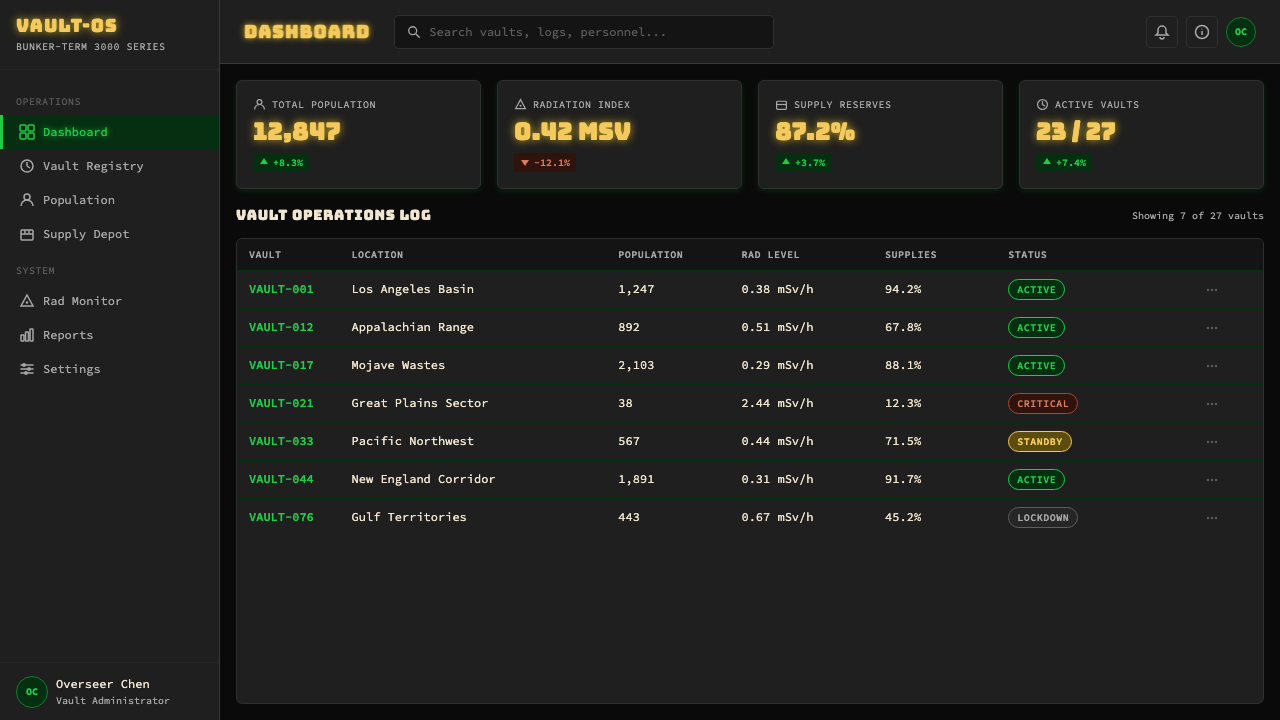Click the info circle icon in header

coord(1202,32)
